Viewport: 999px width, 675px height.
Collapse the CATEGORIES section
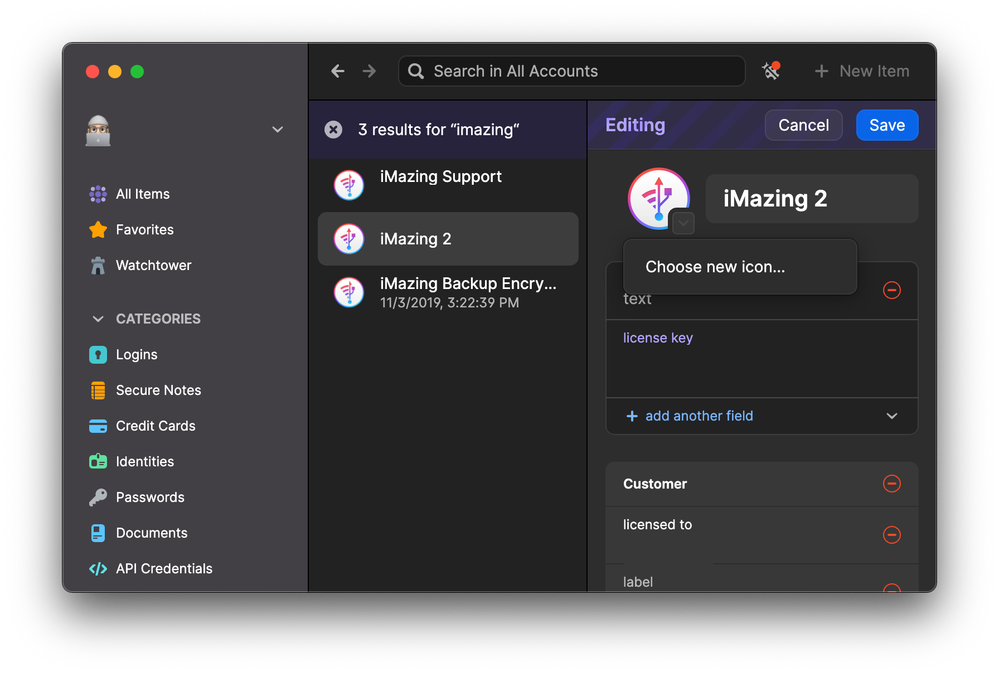98,319
